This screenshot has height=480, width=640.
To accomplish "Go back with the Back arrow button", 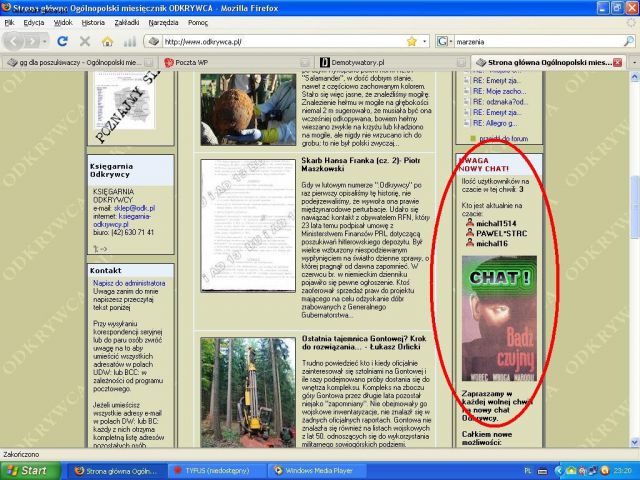I will pos(13,41).
